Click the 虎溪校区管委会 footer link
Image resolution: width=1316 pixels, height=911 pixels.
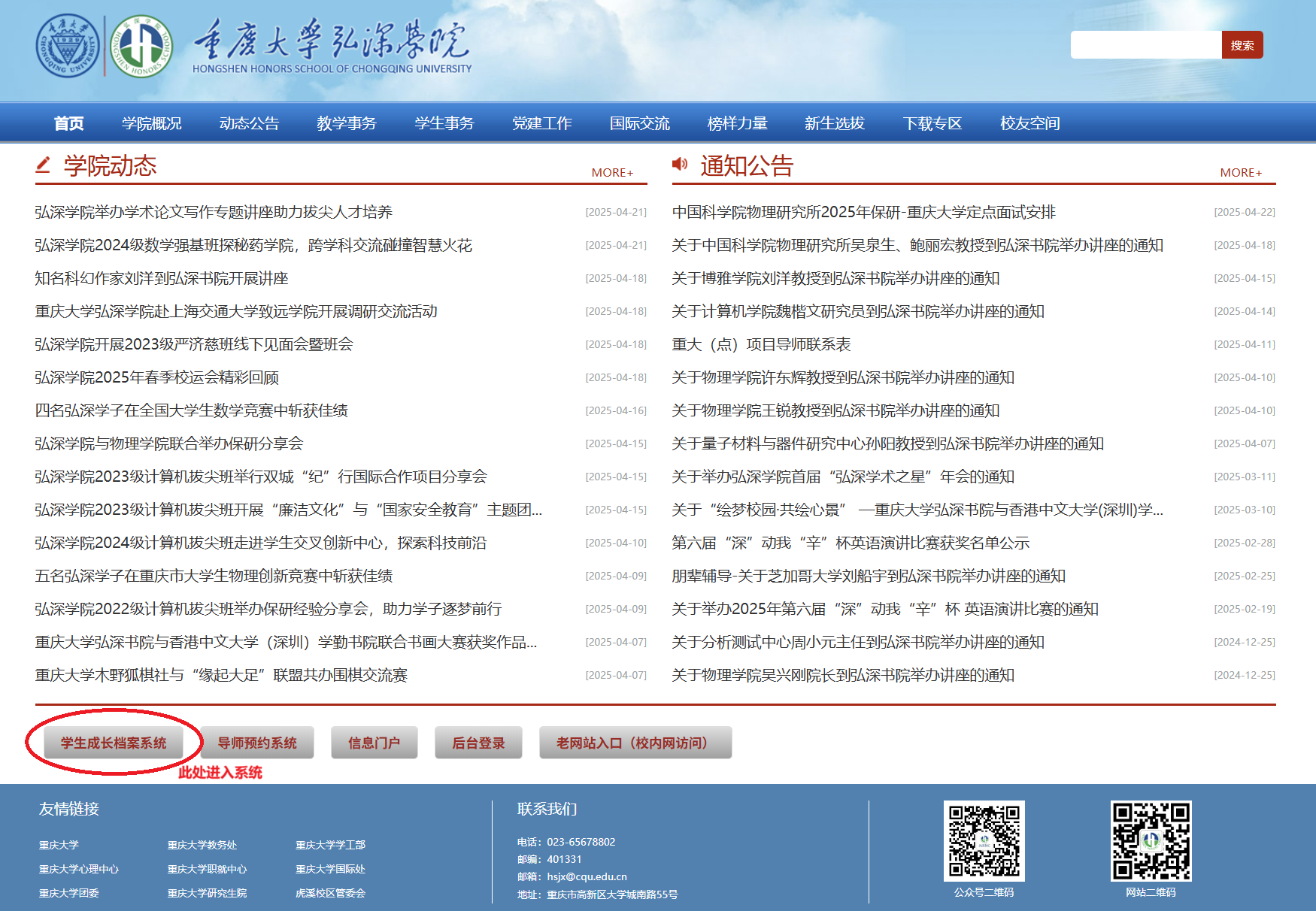[x=330, y=893]
